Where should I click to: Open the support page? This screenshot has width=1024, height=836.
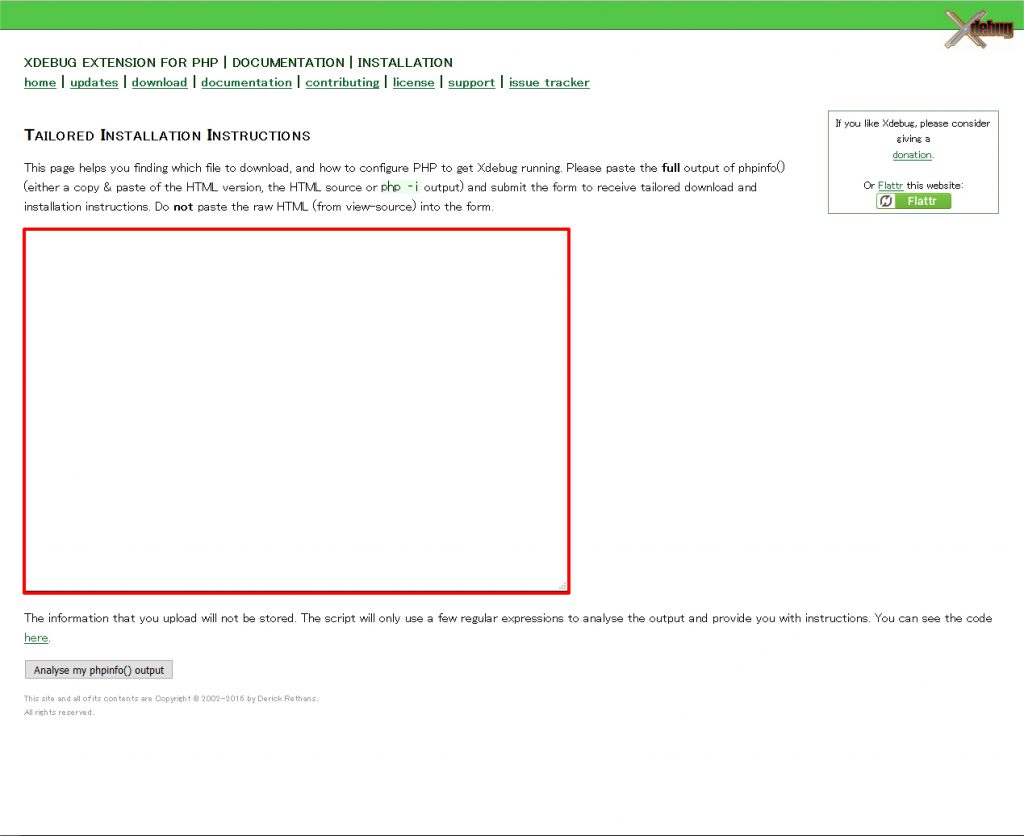472,82
